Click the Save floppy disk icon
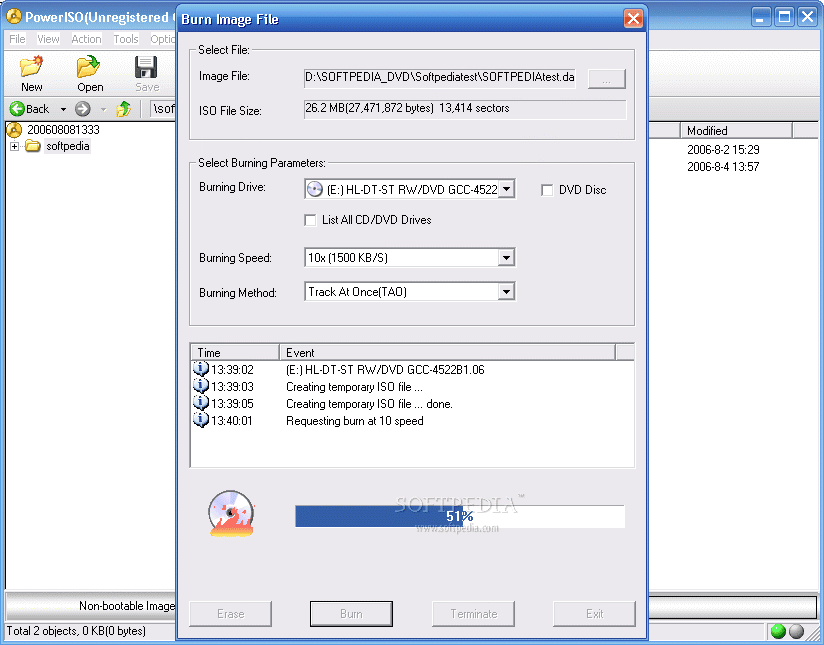Screen dimensions: 824x645 click(146, 67)
